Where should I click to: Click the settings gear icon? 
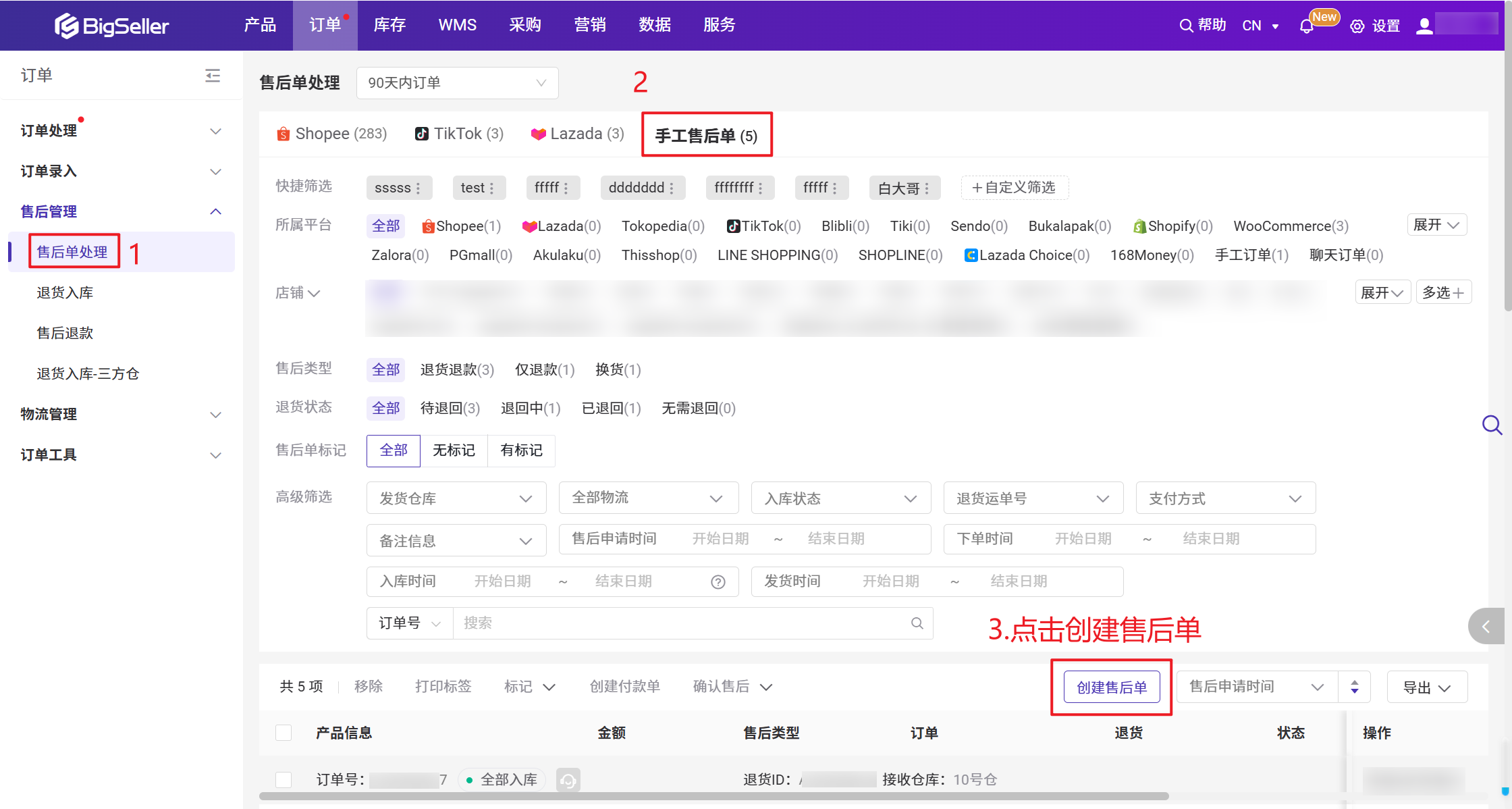coord(1357,26)
